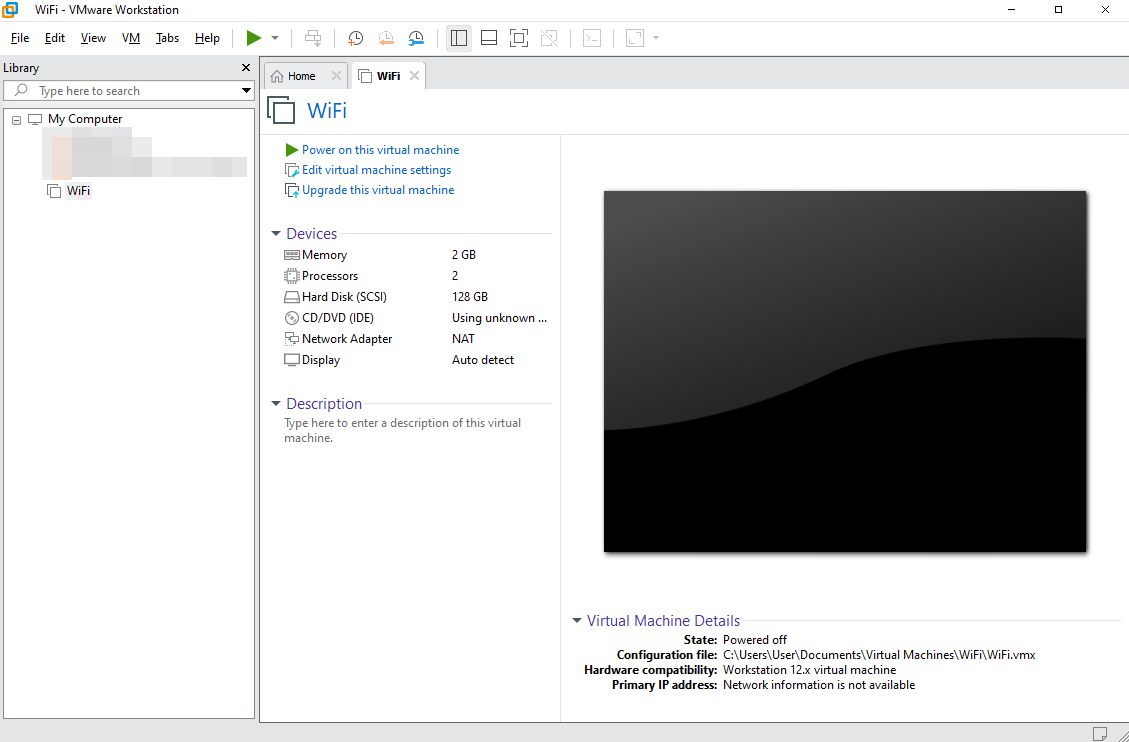Click the VM screen preview thumbnail
The width and height of the screenshot is (1129, 742).
point(845,371)
